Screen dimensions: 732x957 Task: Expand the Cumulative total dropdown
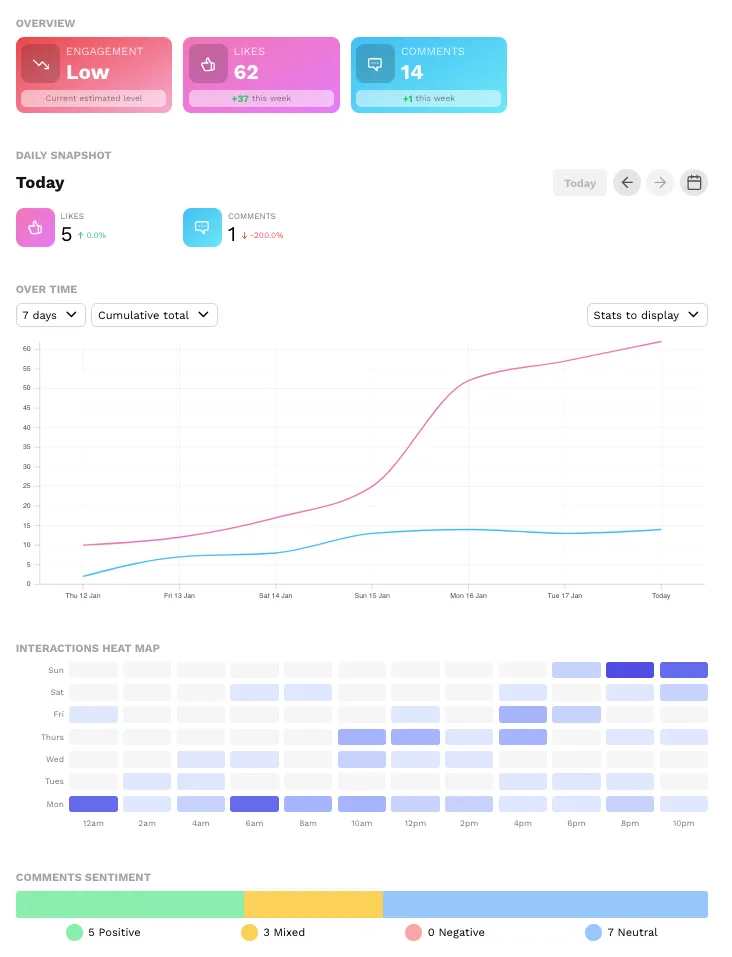point(154,315)
